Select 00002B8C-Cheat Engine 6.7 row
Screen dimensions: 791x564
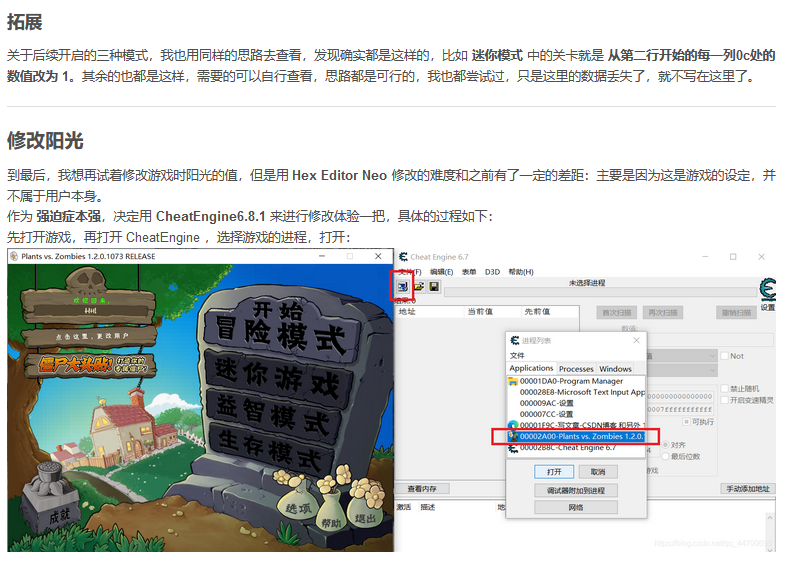576,448
